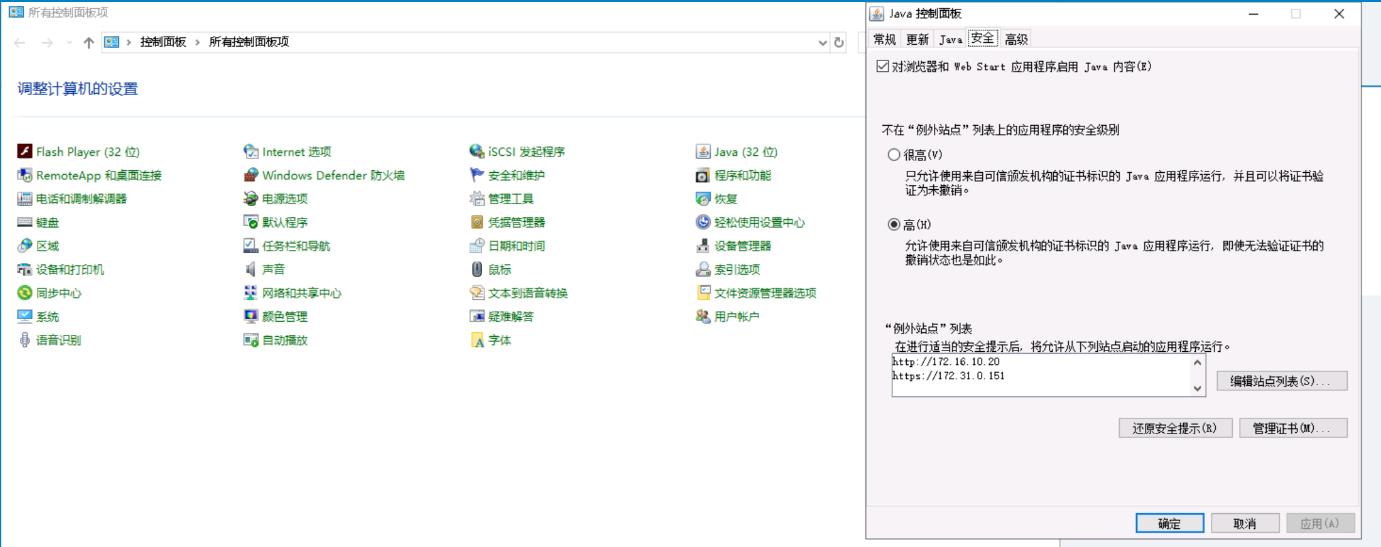Open the 电话和调制解调器 icon

coord(25,199)
